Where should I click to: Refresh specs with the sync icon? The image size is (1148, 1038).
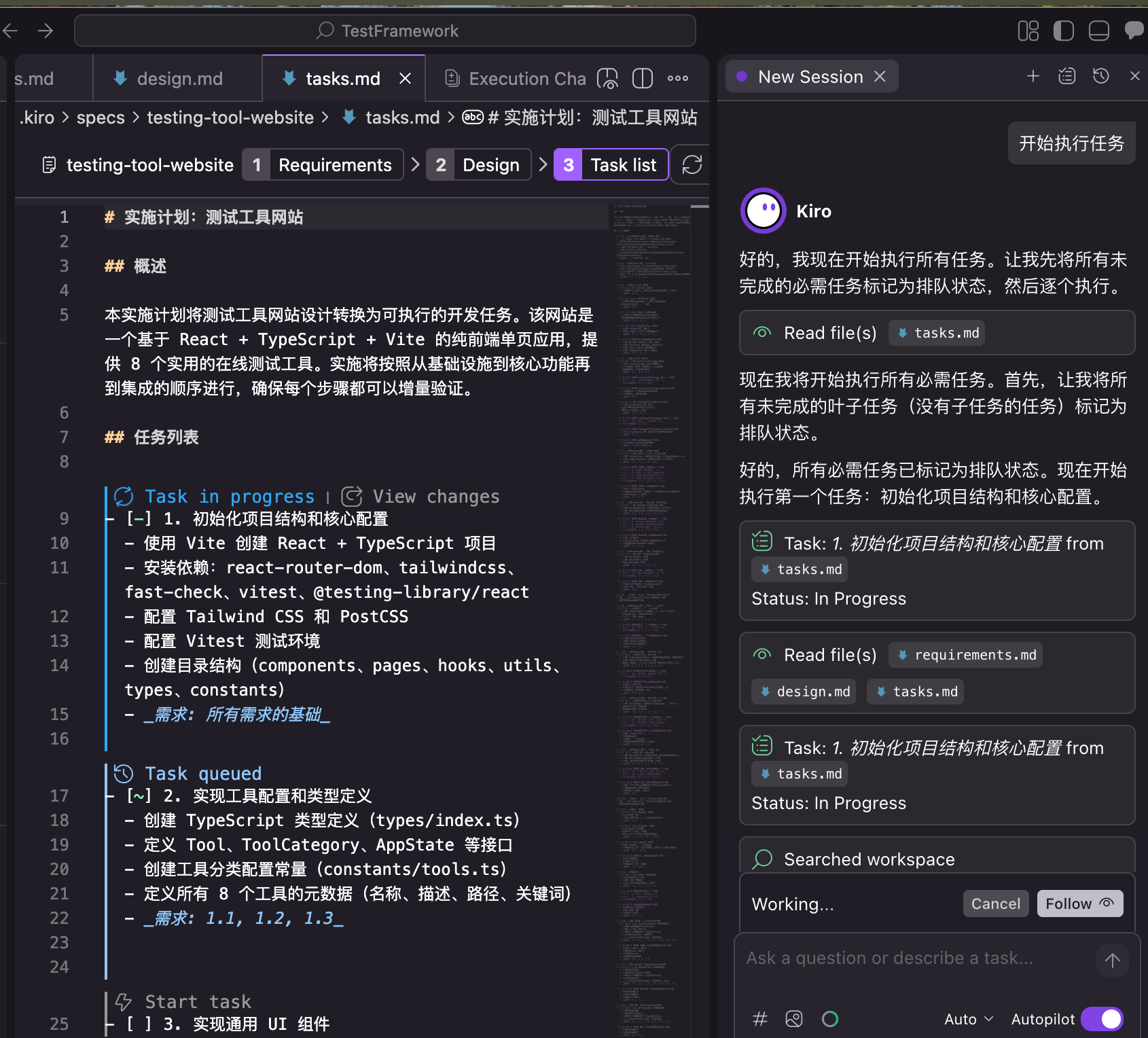click(692, 164)
